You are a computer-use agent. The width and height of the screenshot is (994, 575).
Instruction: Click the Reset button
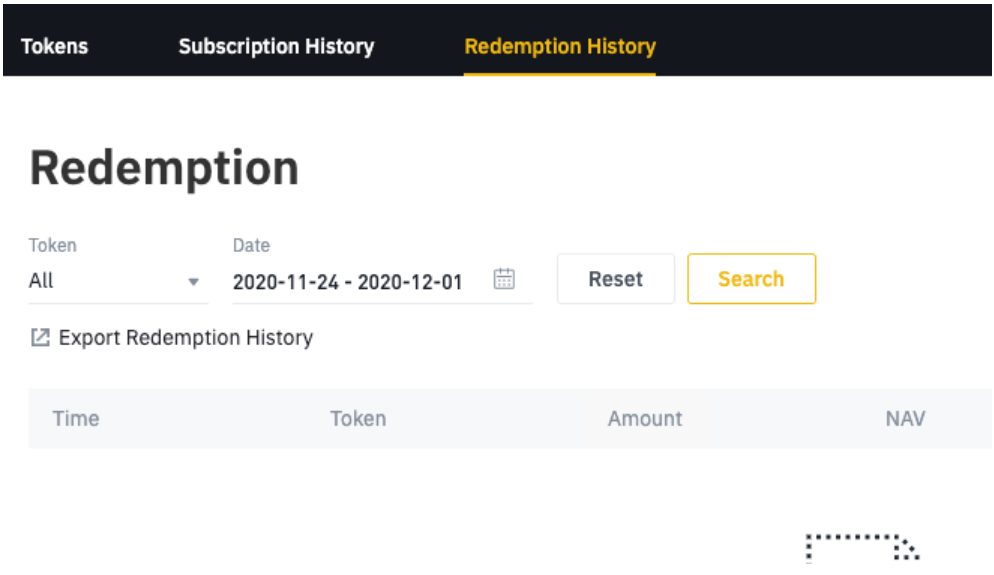616,279
